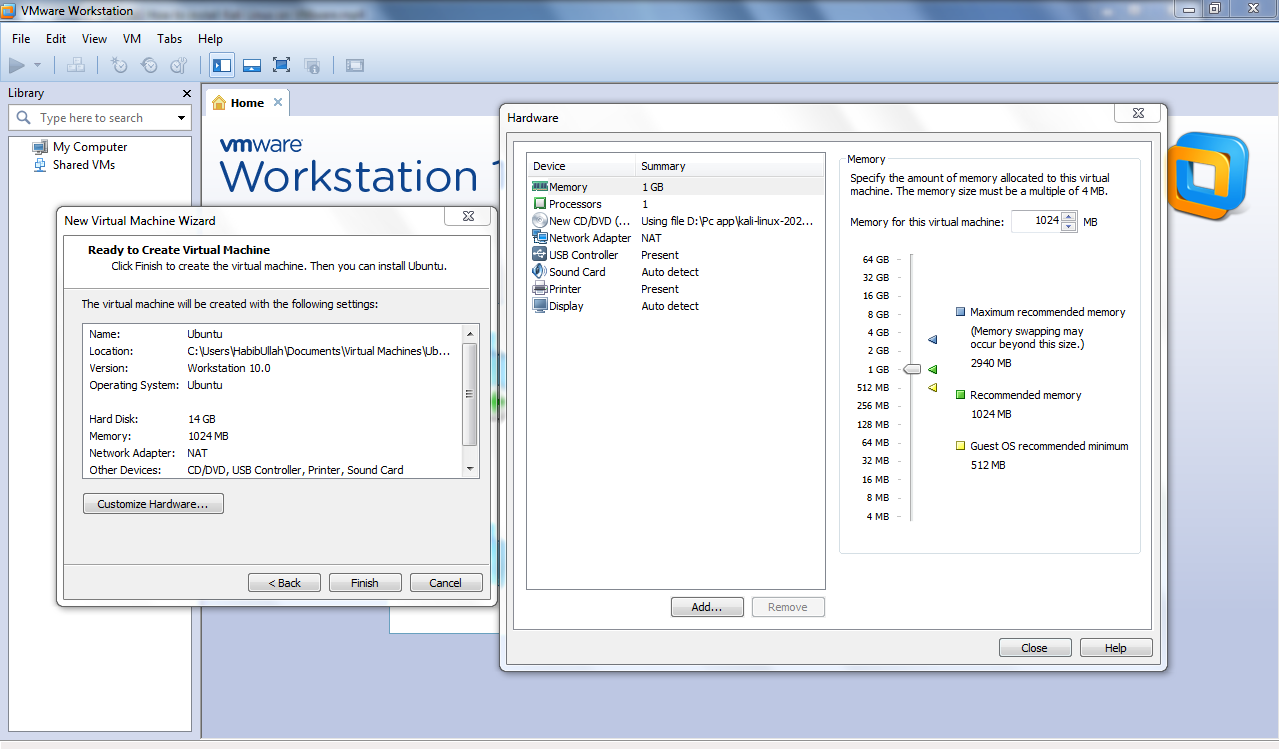
Task: Click the wizard settings list scroll-down arrow
Action: (x=470, y=469)
